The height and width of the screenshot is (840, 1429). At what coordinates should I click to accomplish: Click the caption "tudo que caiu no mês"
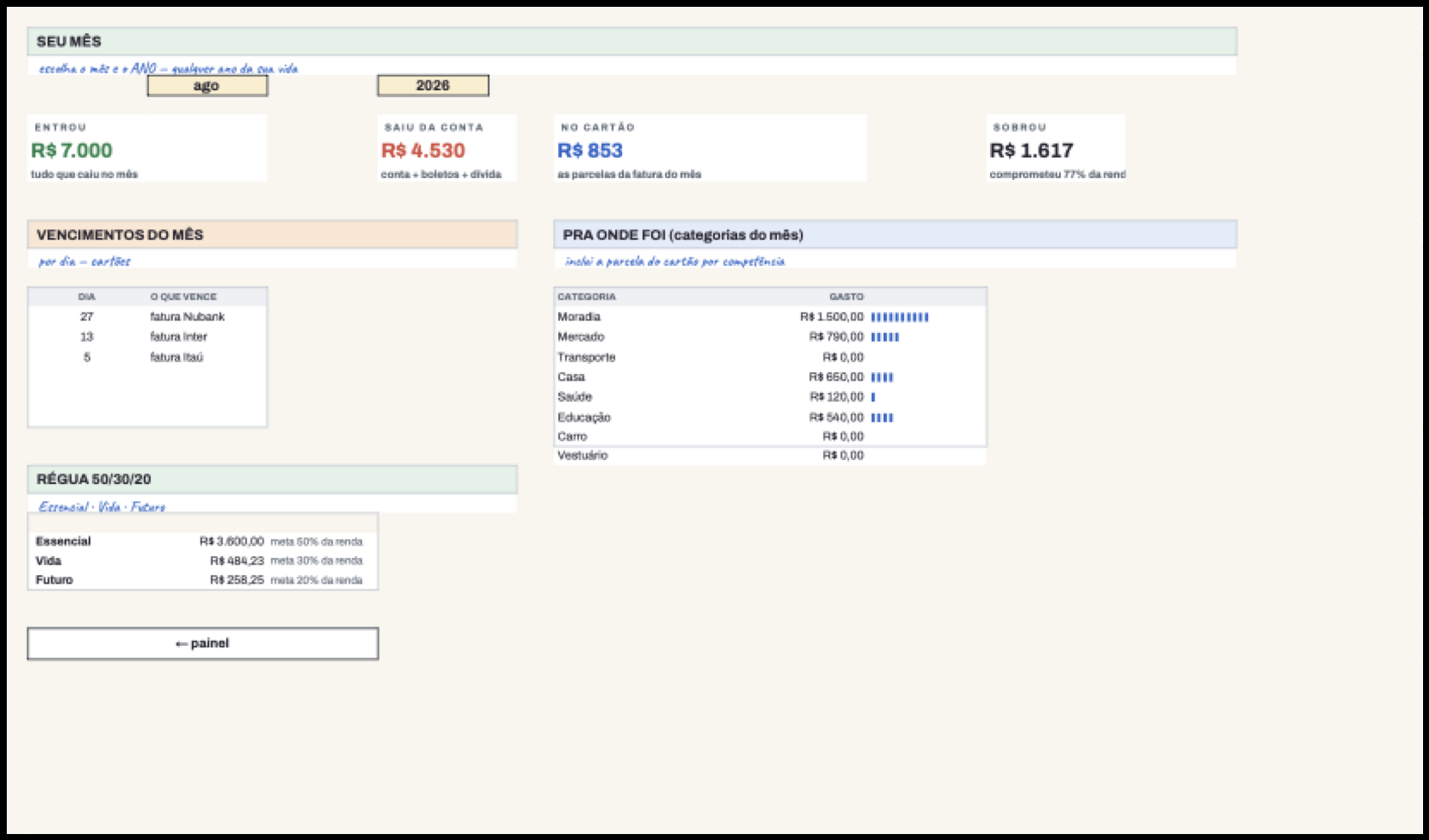(x=84, y=175)
